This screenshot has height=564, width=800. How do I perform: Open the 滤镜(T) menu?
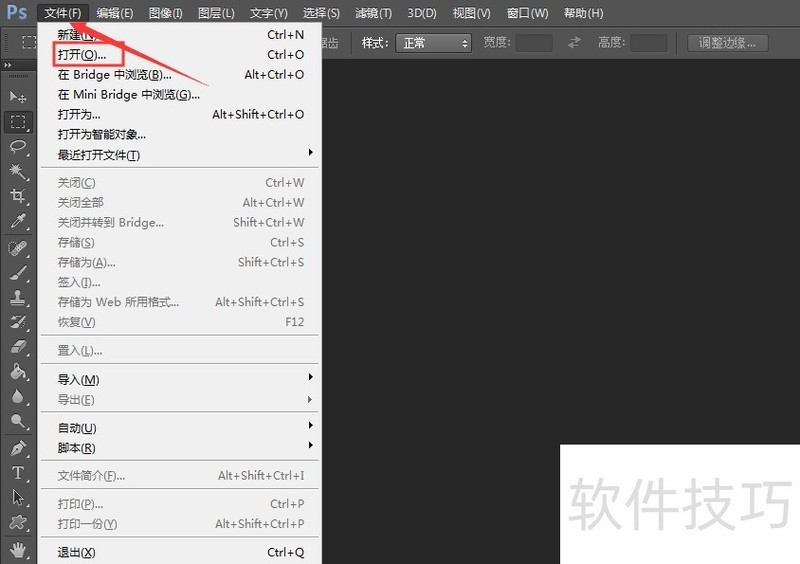(373, 13)
